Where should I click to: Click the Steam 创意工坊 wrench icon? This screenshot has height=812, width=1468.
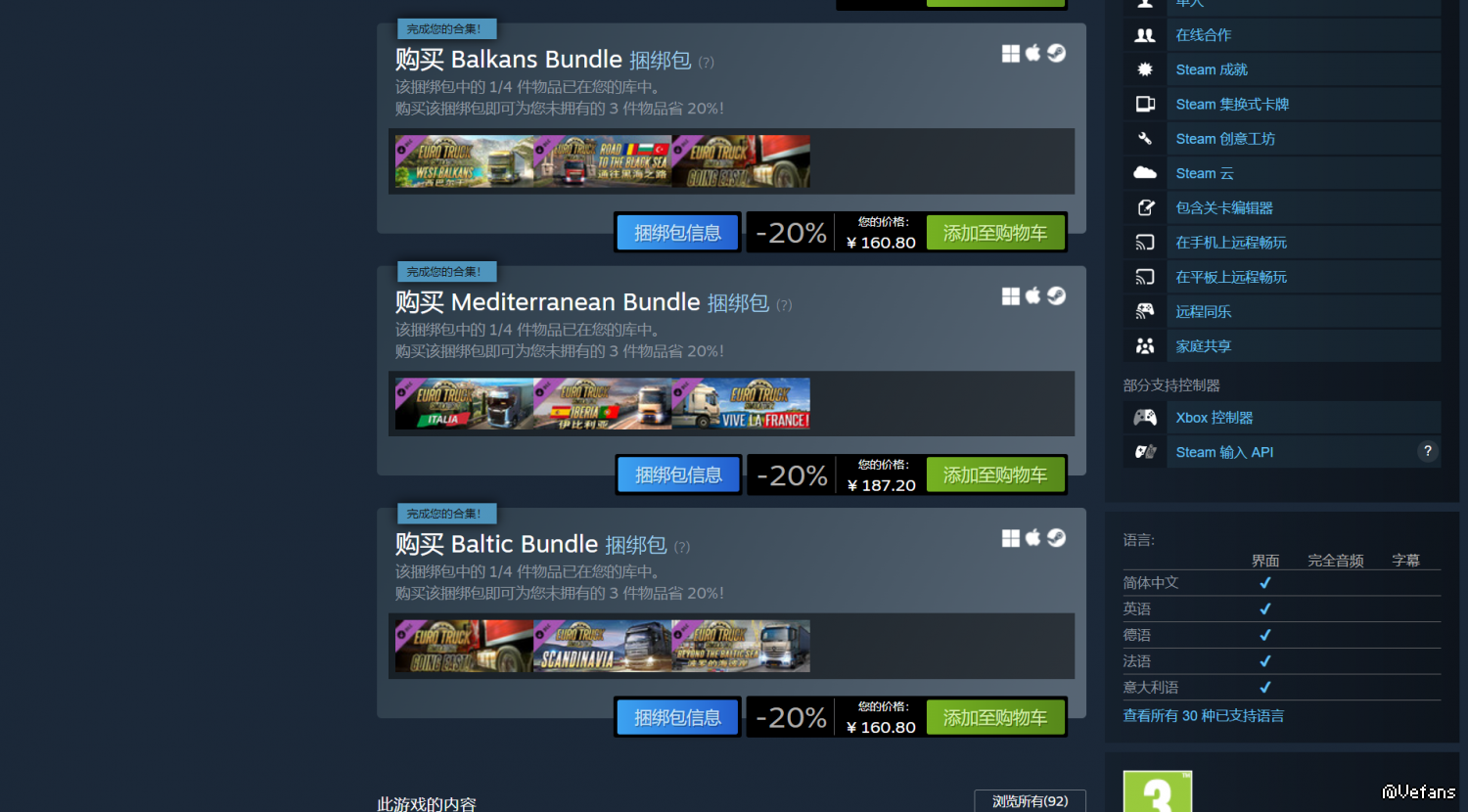[1144, 139]
